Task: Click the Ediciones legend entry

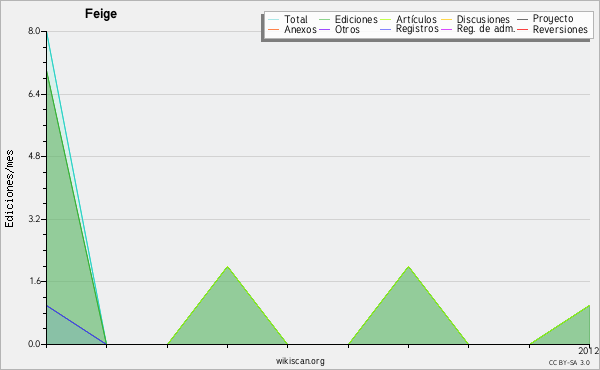Action: [x=356, y=19]
